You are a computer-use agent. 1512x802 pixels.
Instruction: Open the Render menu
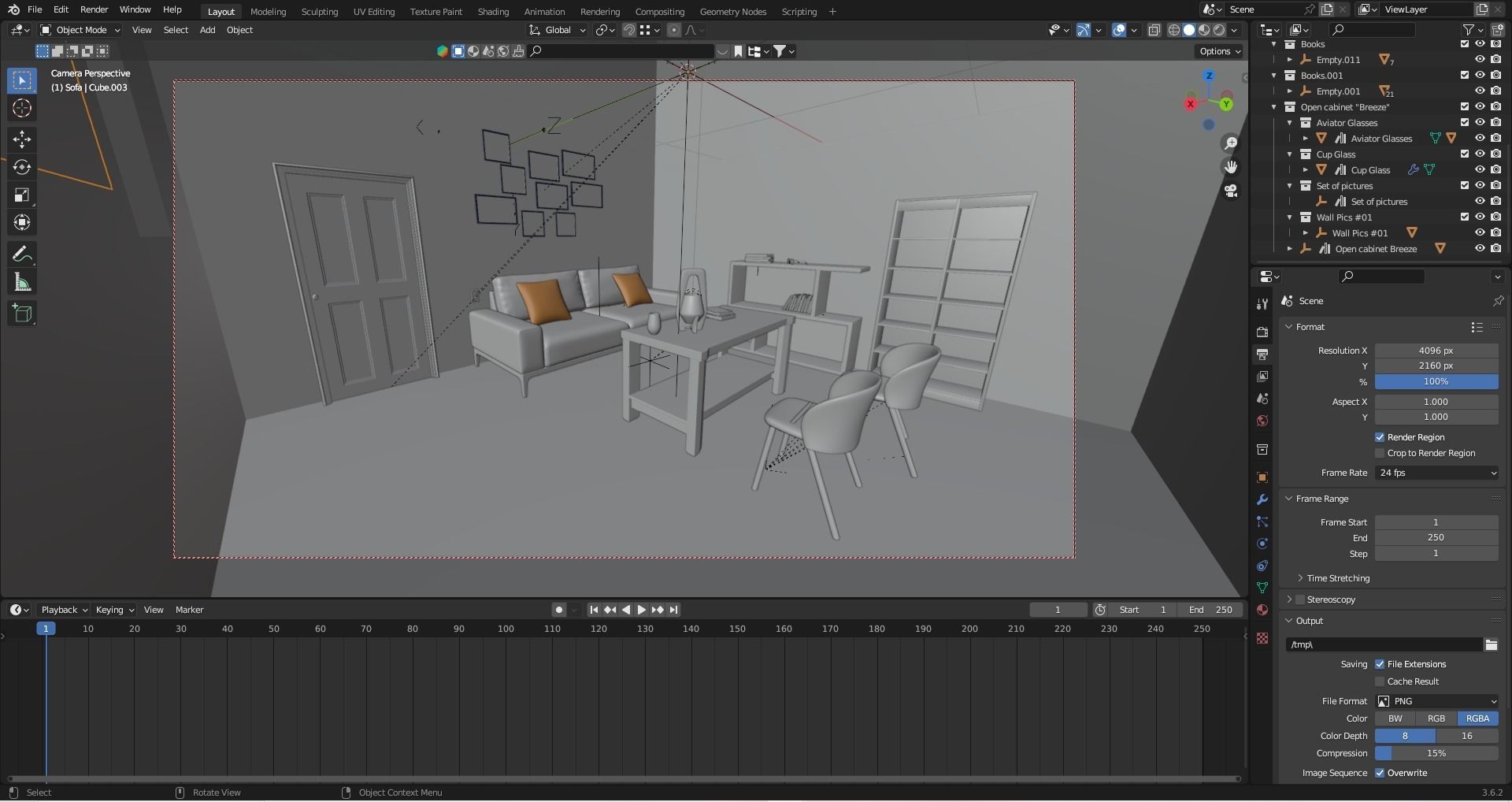click(x=94, y=9)
